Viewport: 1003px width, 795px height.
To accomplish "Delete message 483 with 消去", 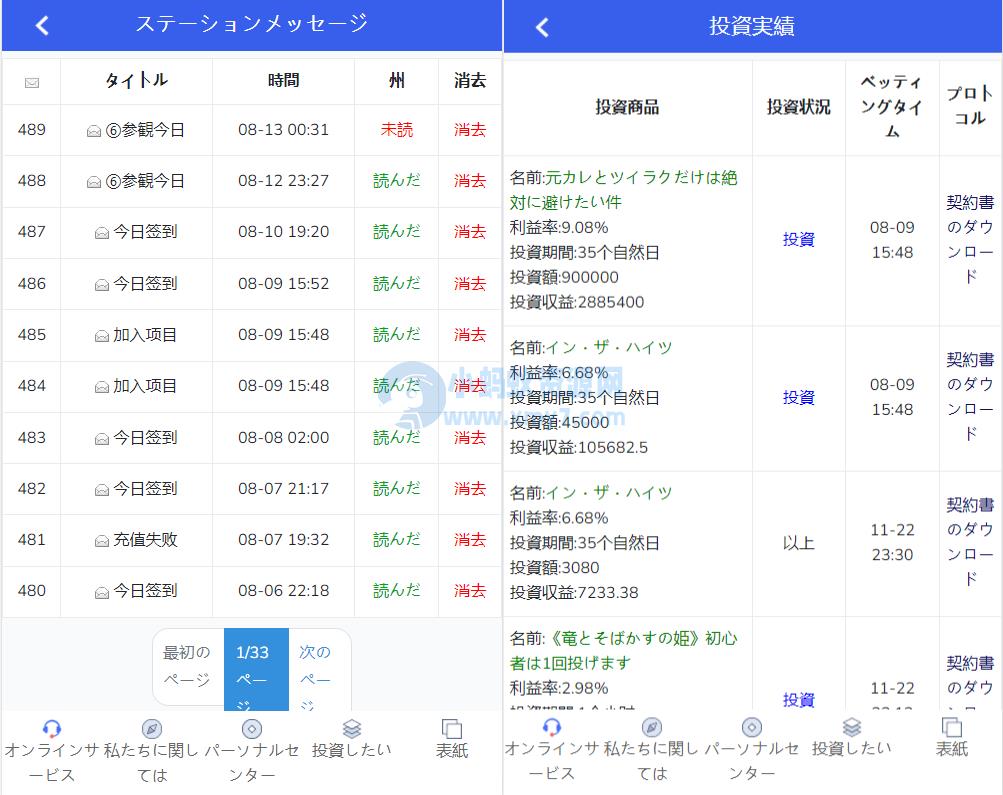I will tap(470, 437).
